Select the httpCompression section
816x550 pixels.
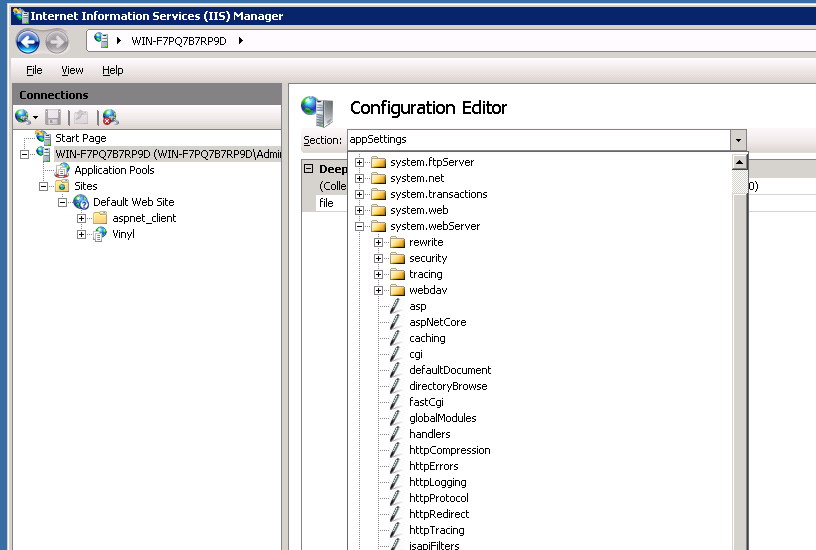450,450
